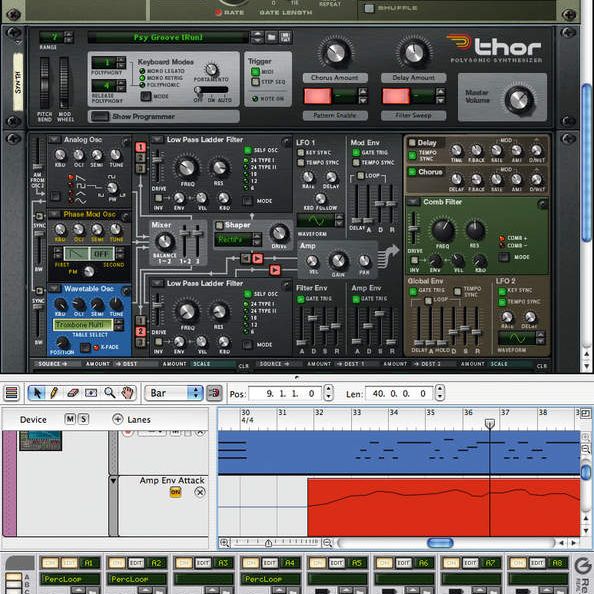Click the Master Volume knob

pos(519,100)
